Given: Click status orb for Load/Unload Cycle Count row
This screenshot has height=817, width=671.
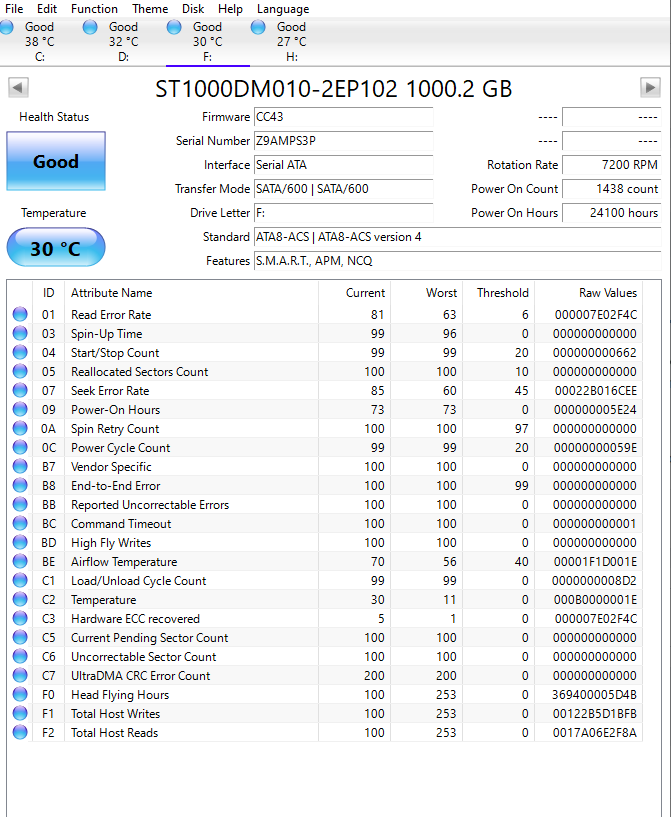Looking at the screenshot, I should click(x=20, y=580).
